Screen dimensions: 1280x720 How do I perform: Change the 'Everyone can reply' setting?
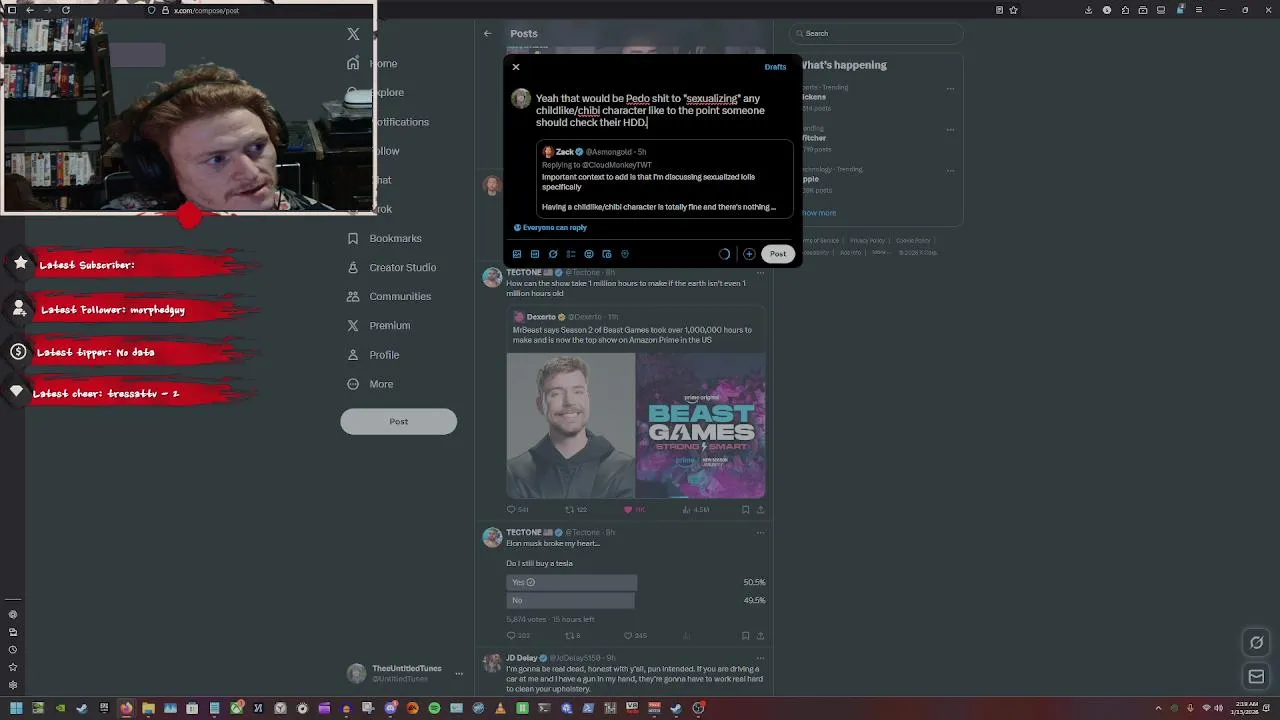click(x=550, y=228)
